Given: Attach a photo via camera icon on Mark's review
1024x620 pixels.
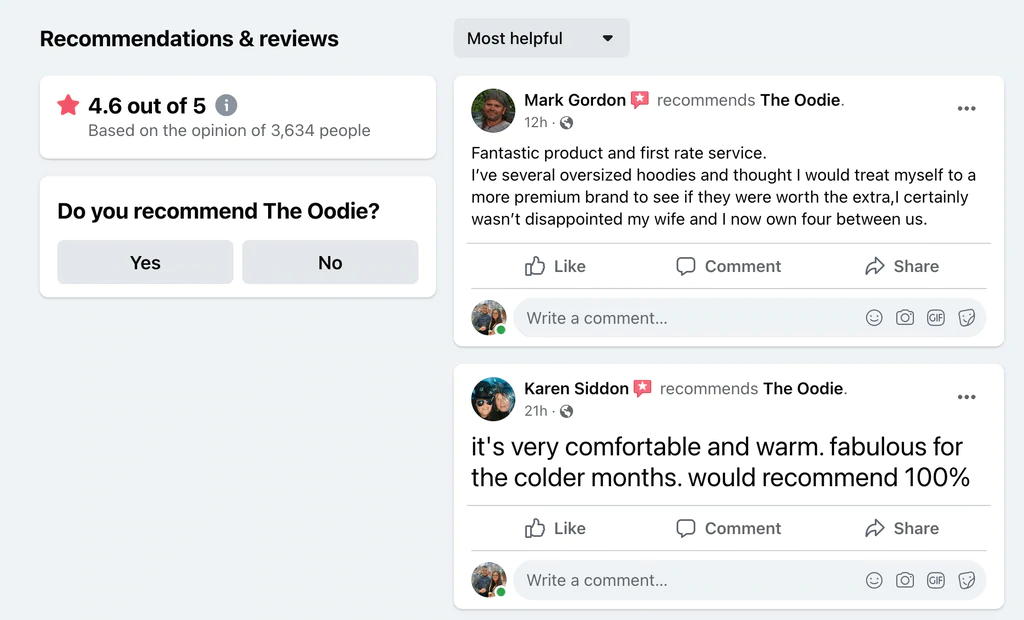Looking at the screenshot, I should click(904, 318).
